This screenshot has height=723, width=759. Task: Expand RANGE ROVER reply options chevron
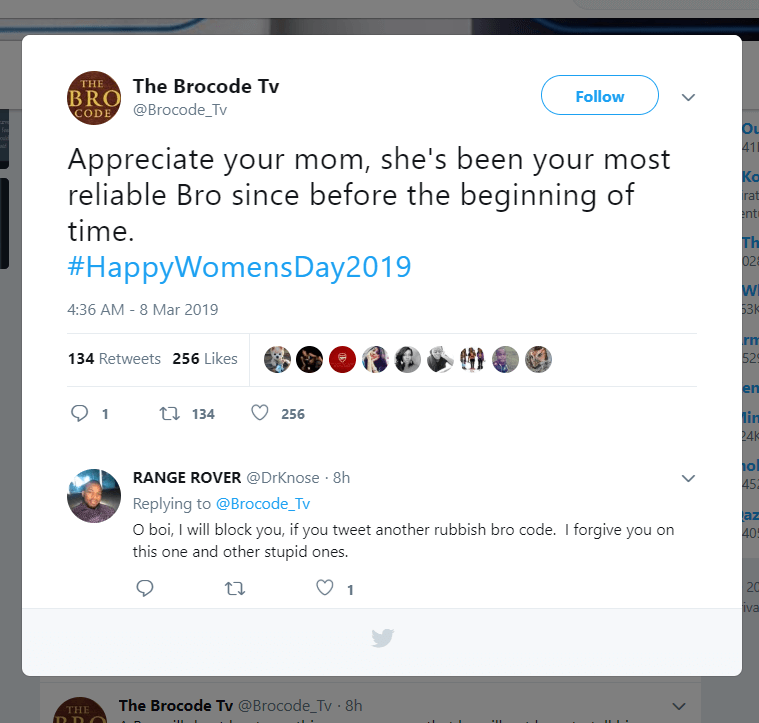pos(688,478)
